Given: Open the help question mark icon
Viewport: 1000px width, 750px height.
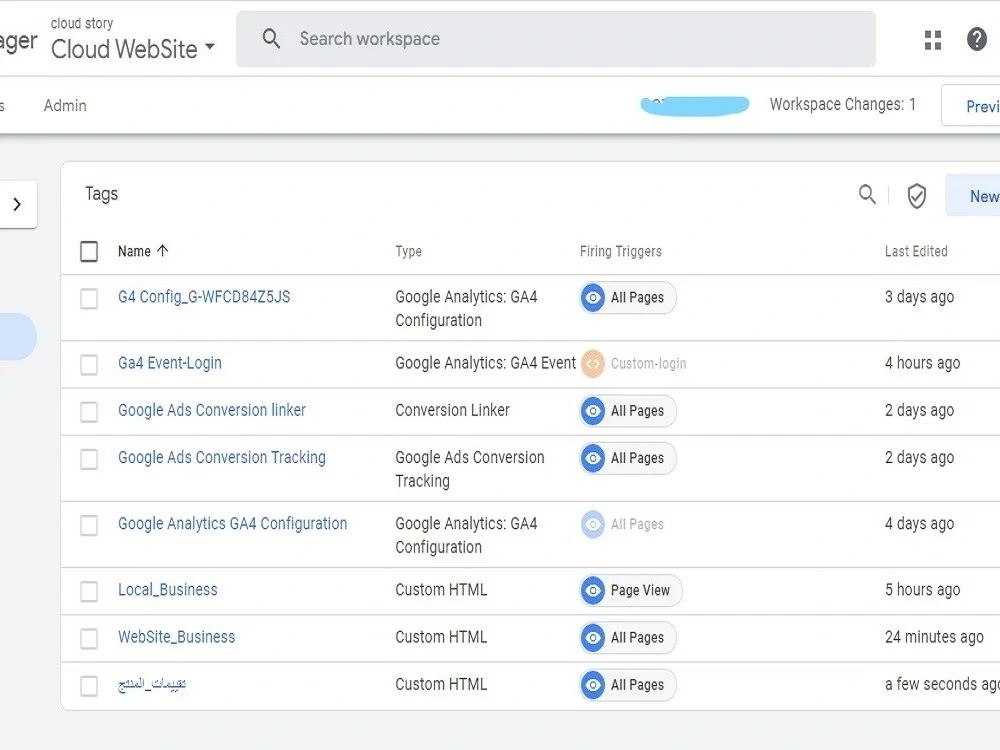Looking at the screenshot, I should click(x=976, y=40).
